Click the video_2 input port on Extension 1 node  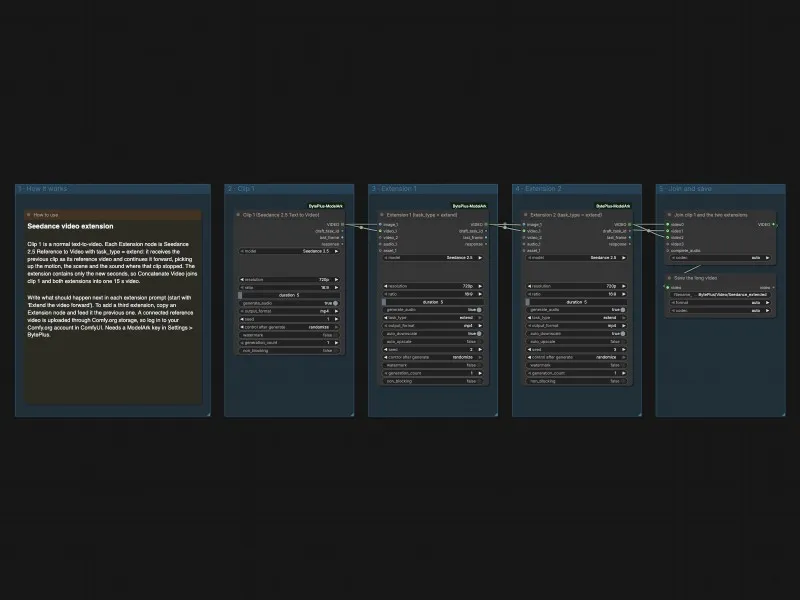point(380,238)
